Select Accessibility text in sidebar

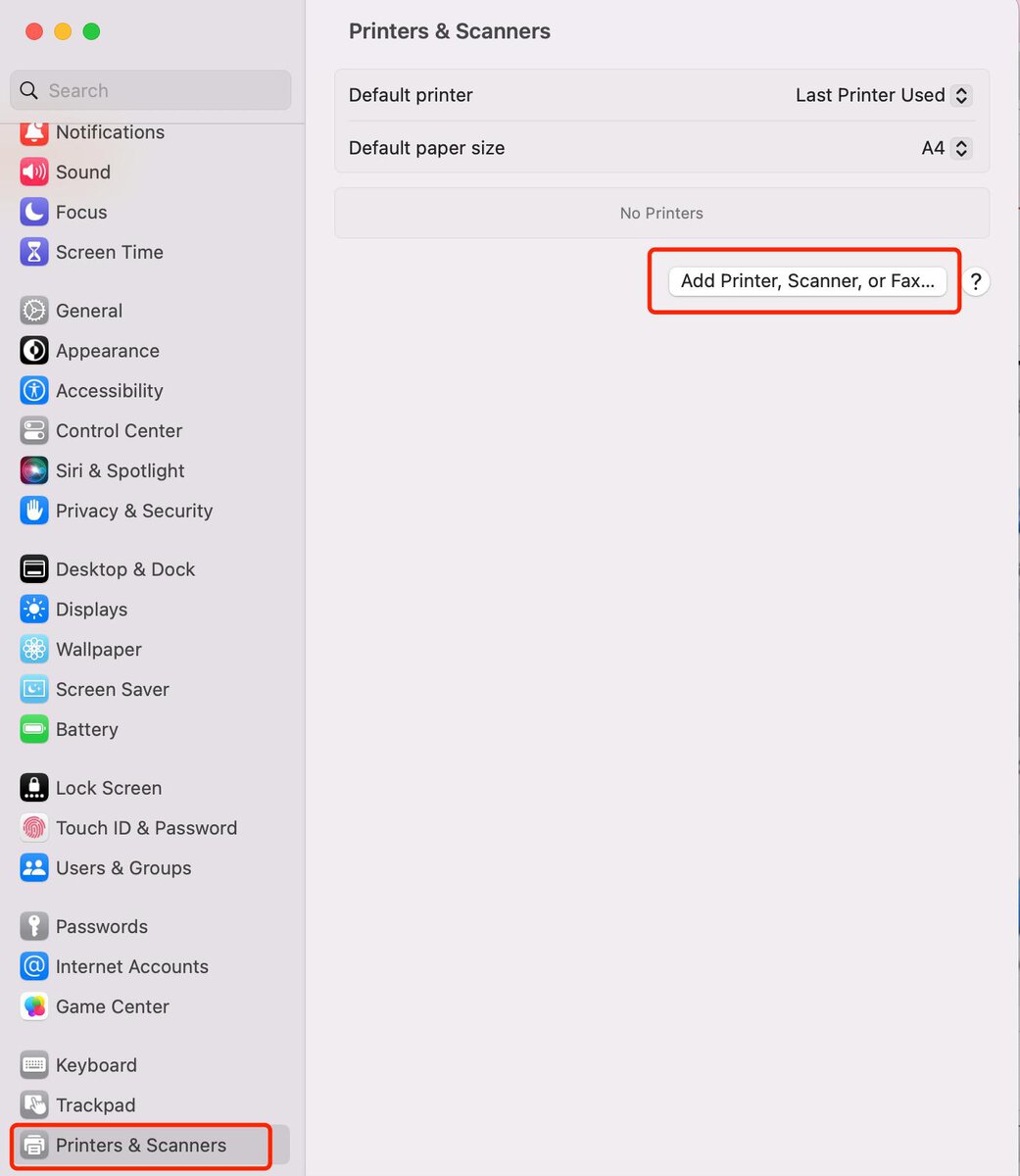coord(110,391)
